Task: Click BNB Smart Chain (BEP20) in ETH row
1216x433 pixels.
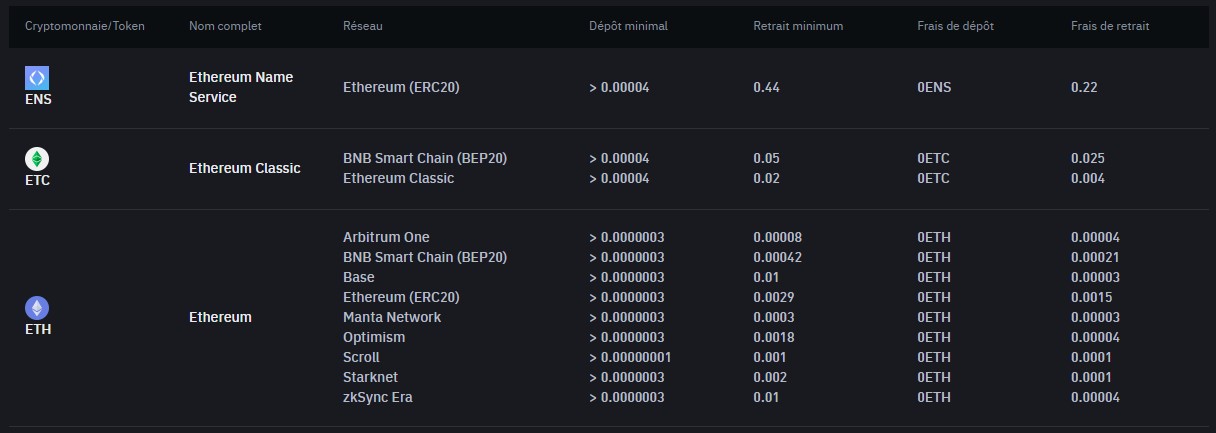Action: click(425, 257)
